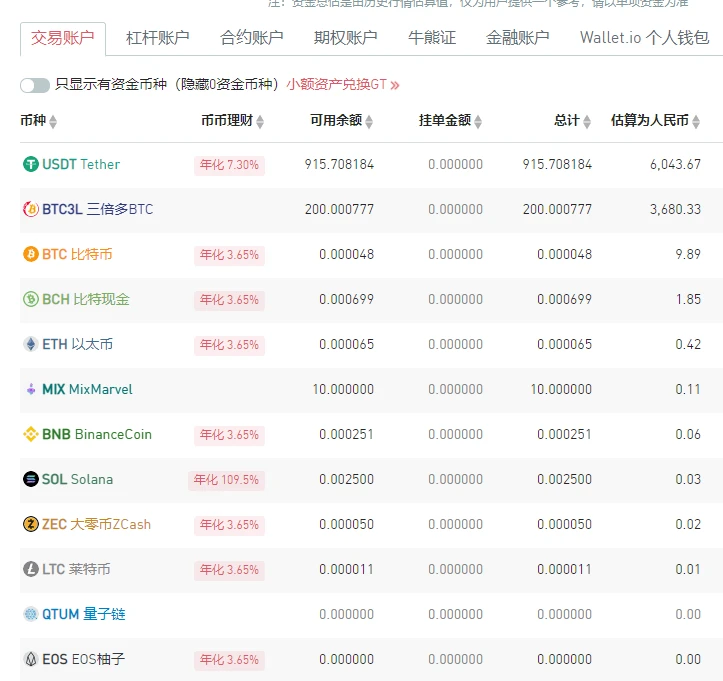Click ETH 年化 3.65% badge
The width and height of the screenshot is (723, 681).
(x=229, y=344)
